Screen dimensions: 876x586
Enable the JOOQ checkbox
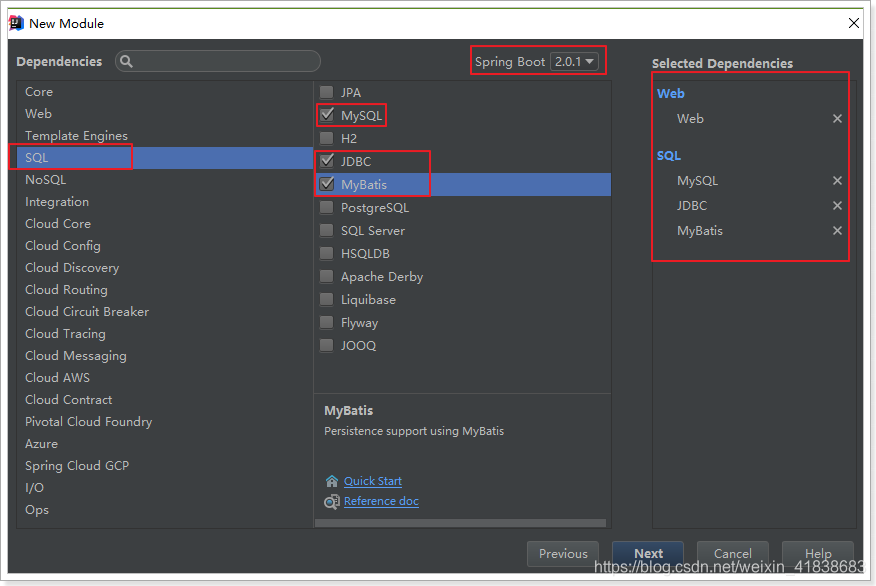326,345
